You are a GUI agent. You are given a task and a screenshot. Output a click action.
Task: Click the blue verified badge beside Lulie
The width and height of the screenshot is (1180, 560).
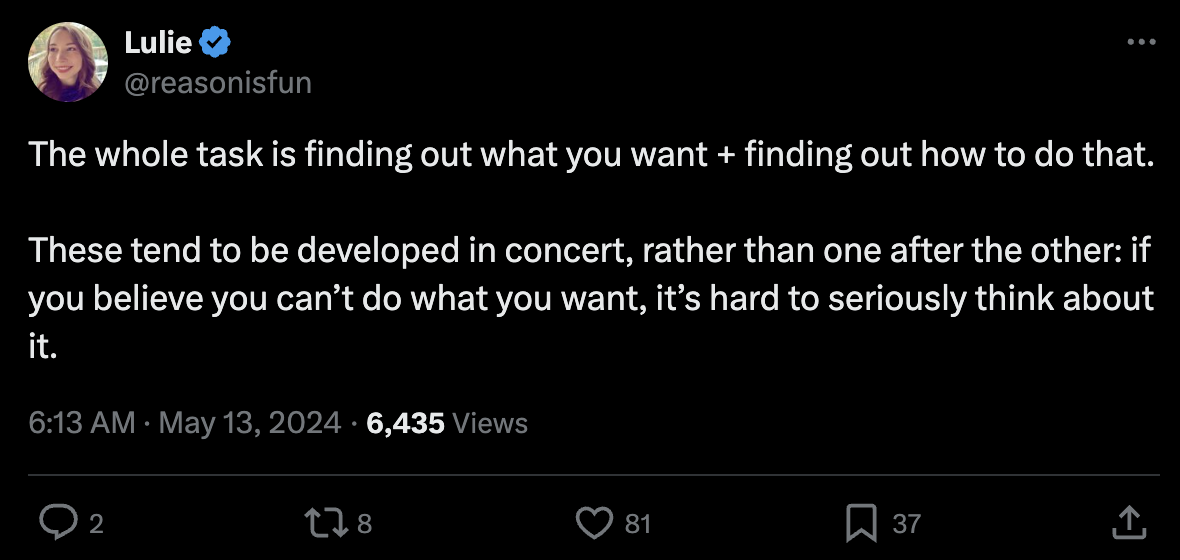(x=216, y=43)
